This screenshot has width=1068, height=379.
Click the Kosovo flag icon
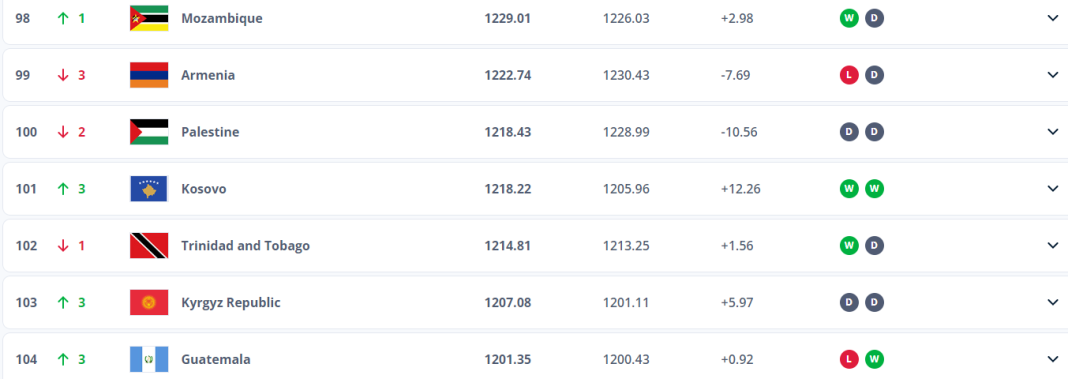click(x=148, y=189)
